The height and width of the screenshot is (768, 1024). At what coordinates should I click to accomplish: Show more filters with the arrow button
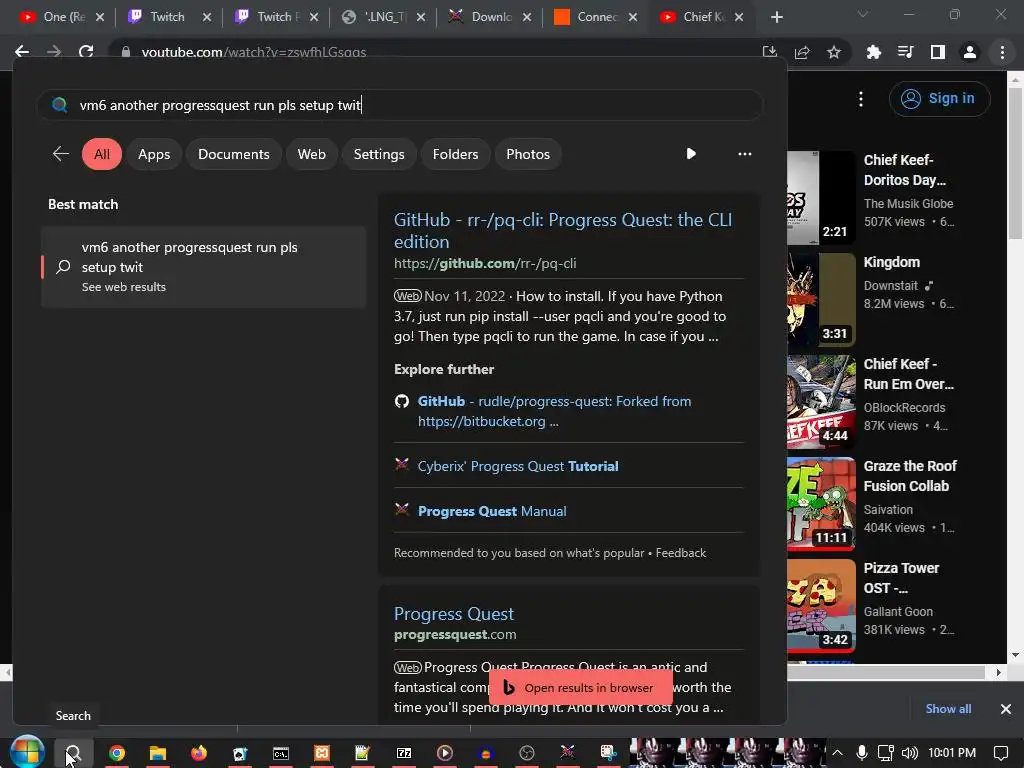[x=691, y=153]
